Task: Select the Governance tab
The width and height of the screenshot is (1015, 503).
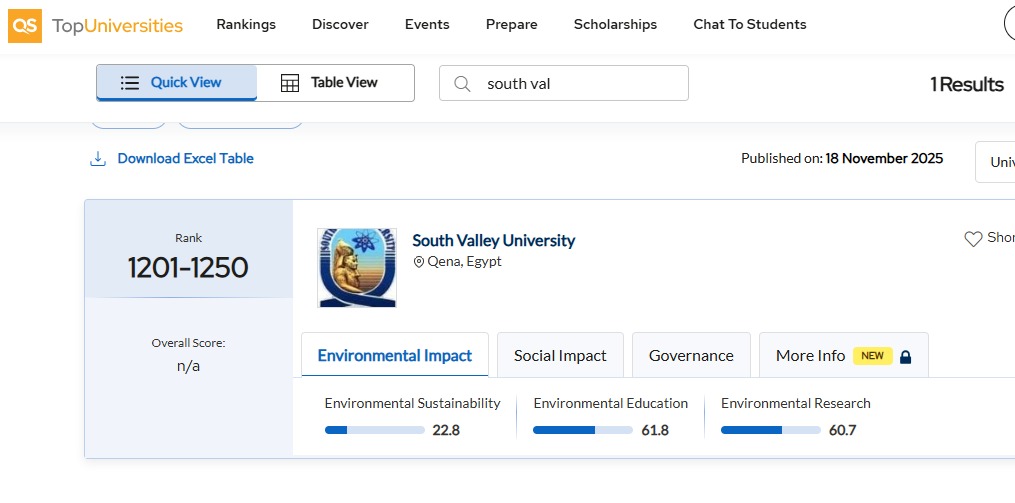Action: click(x=691, y=356)
